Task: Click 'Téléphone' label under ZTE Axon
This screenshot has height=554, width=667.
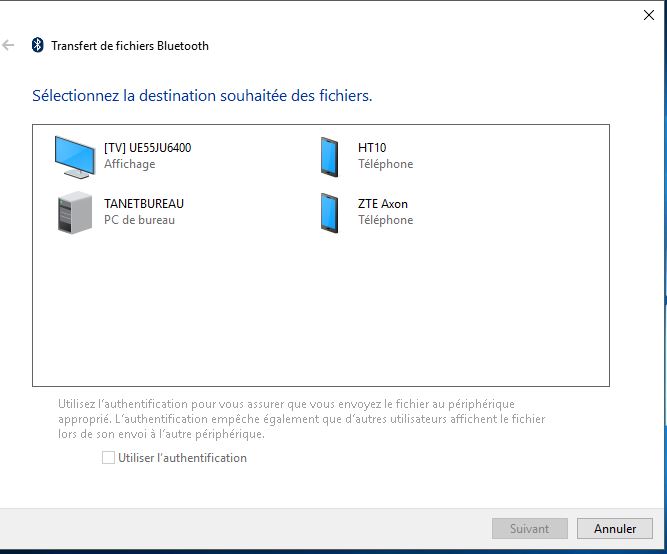Action: [385, 220]
